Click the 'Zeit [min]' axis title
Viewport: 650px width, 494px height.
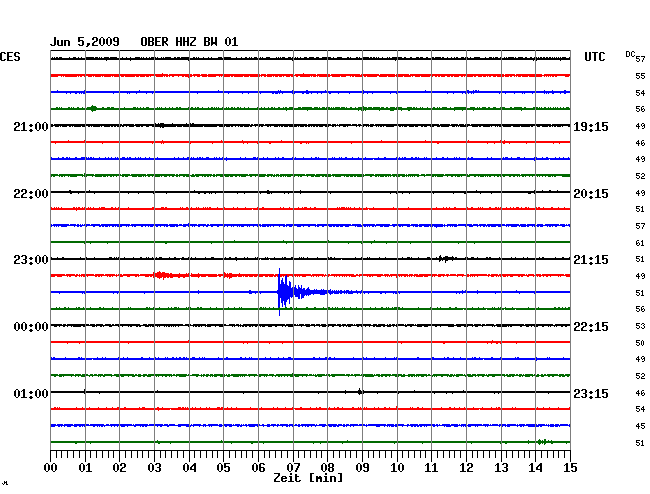(308, 478)
